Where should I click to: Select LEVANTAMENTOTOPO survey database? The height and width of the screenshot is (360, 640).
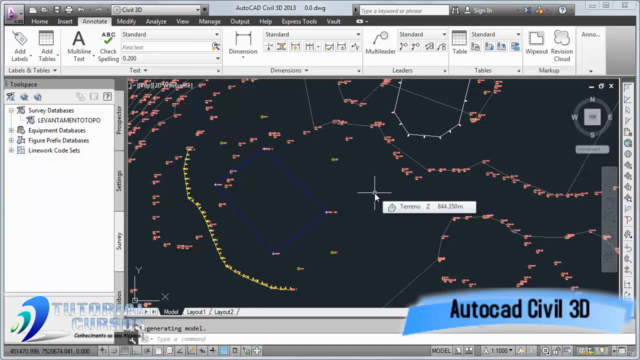tap(69, 120)
